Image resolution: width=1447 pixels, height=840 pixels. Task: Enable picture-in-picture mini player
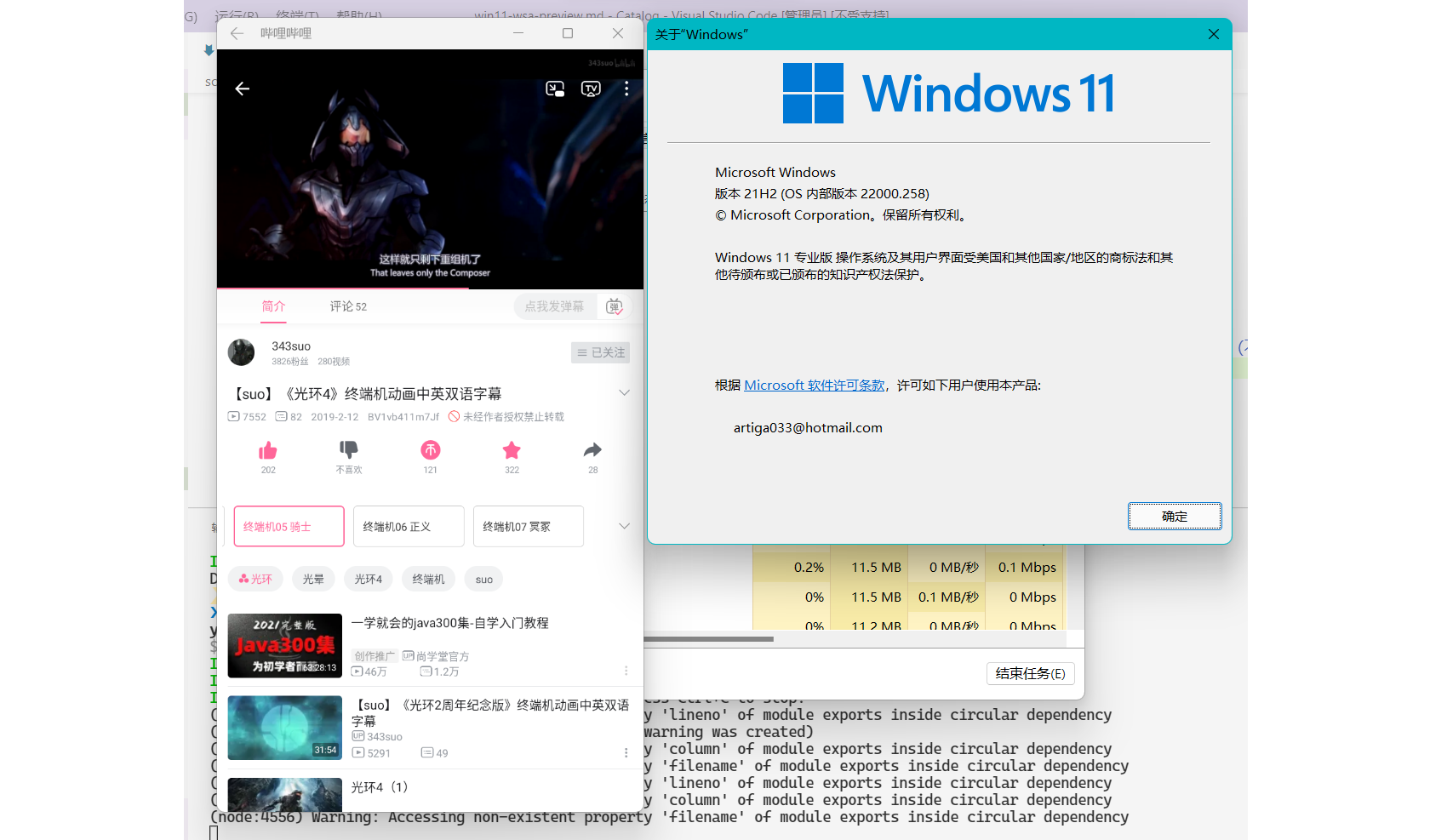[x=555, y=89]
